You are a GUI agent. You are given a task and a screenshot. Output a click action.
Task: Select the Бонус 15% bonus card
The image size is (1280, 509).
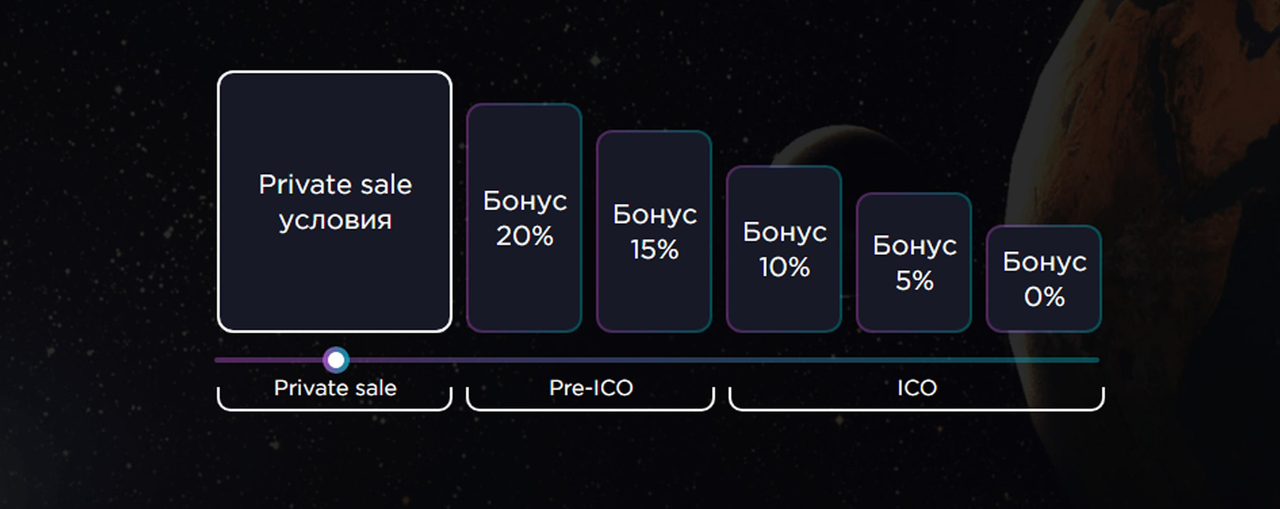[654, 232]
